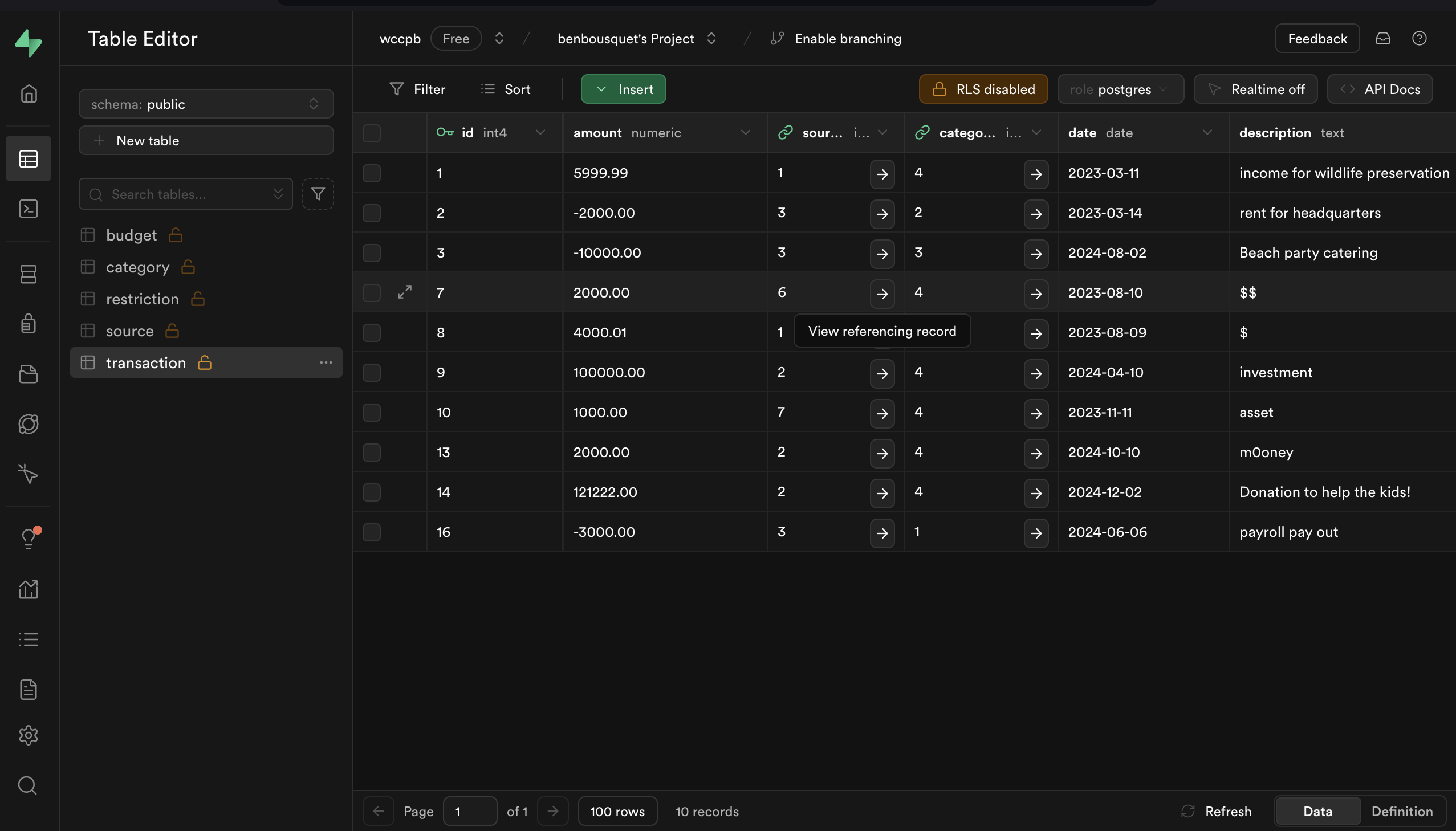Click the RLS disabled button
1456x831 pixels.
point(983,89)
